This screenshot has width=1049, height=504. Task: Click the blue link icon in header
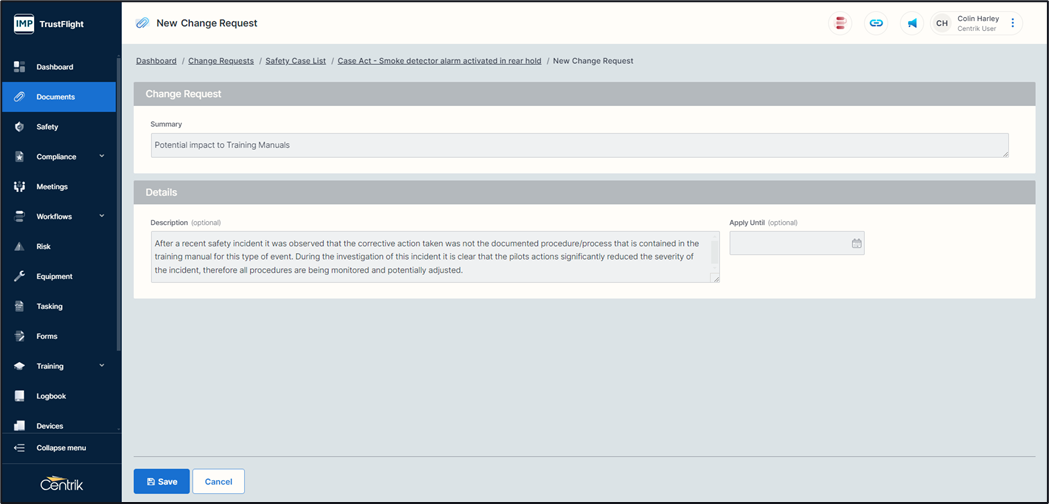[876, 23]
